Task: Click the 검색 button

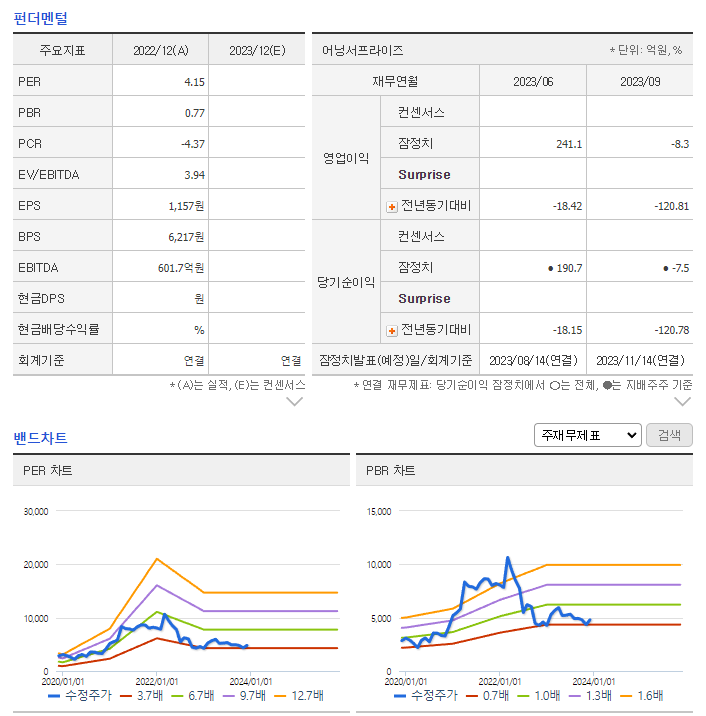Action: pos(669,435)
